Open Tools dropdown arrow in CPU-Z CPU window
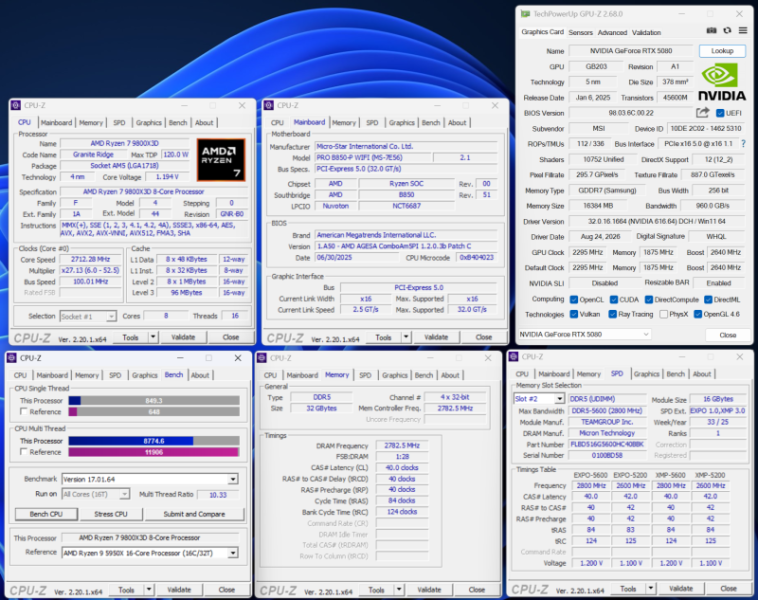This screenshot has width=758, height=600. point(153,337)
